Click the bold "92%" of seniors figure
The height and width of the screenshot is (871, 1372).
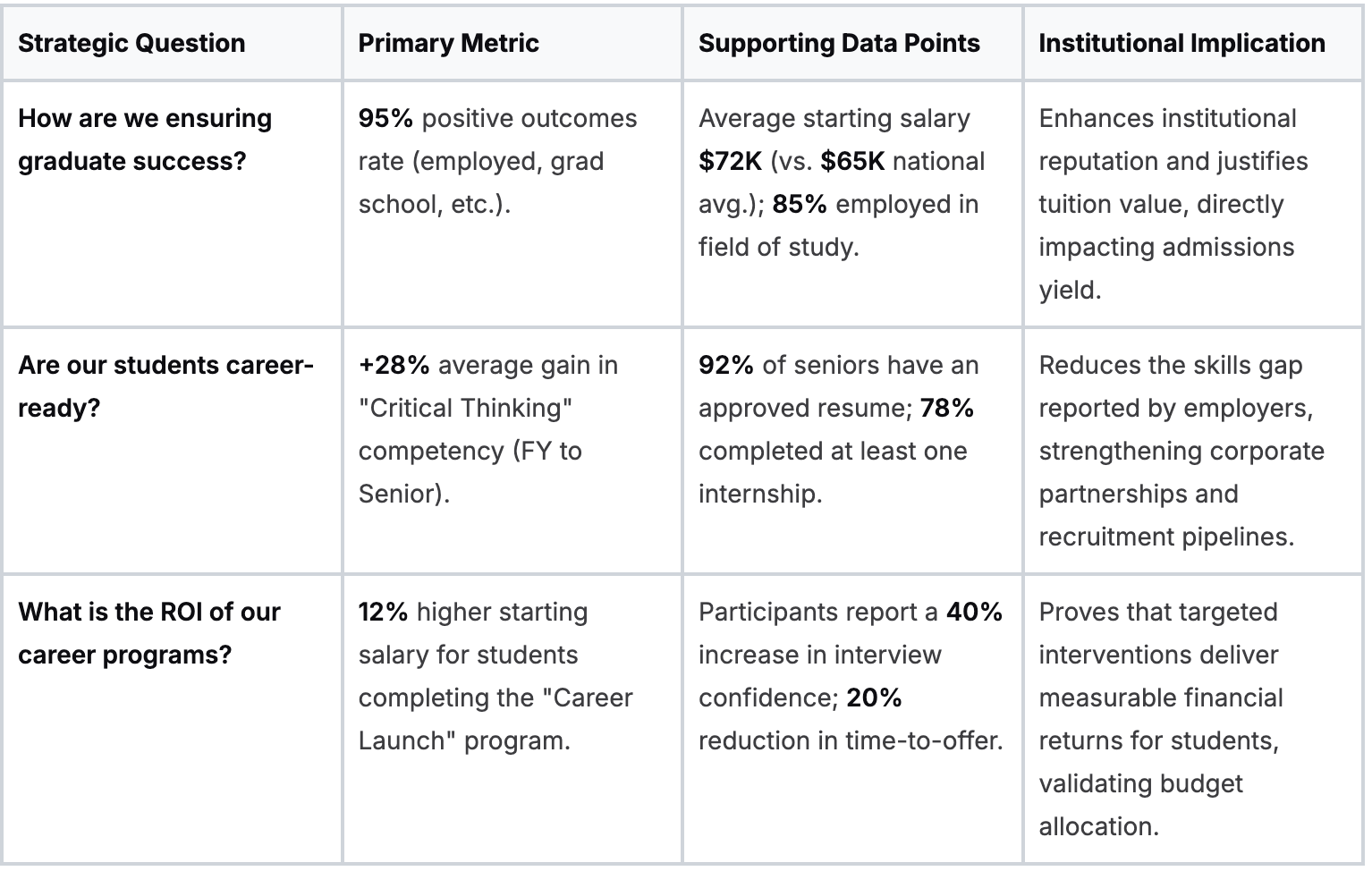point(726,366)
